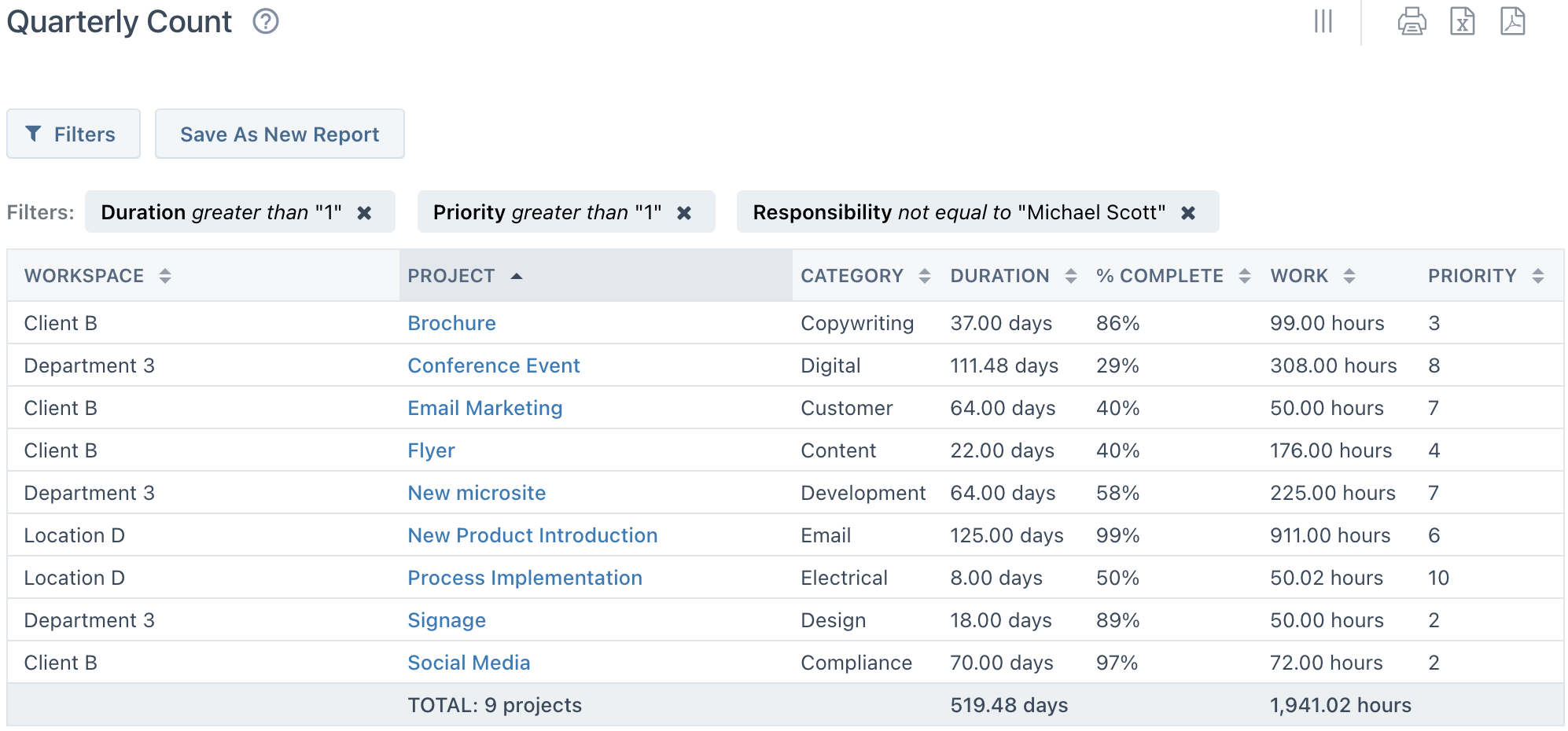Clear the Priority greater than filter
1568x731 pixels.
685,211
